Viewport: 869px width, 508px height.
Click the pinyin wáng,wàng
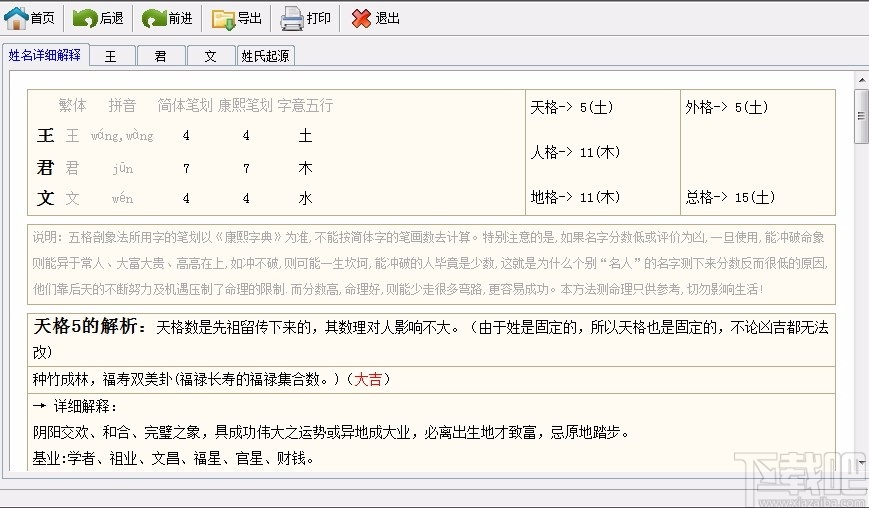(122, 136)
